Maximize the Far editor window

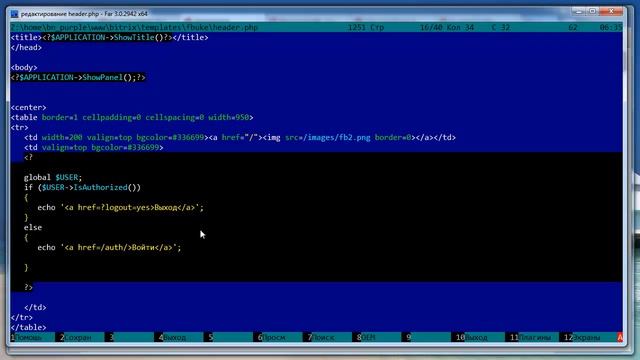point(592,11)
